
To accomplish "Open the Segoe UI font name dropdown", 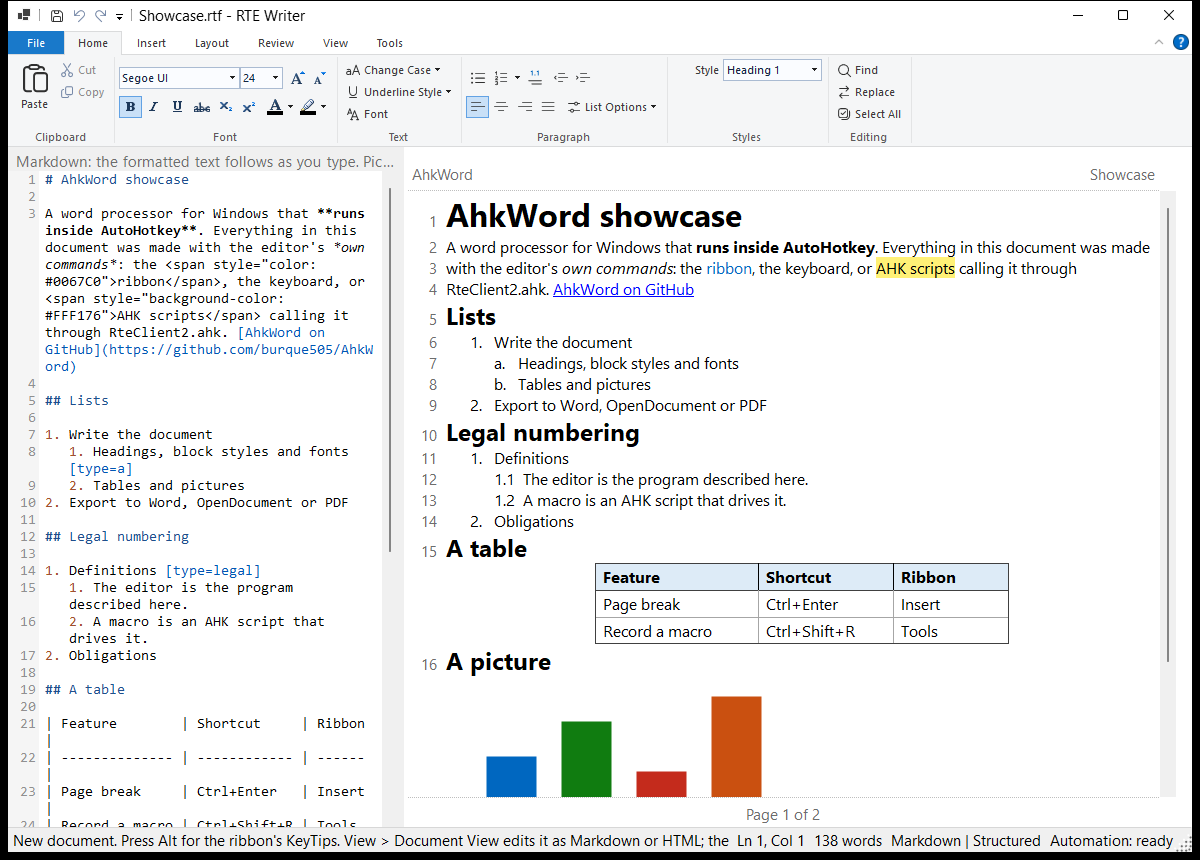I will [232, 78].
